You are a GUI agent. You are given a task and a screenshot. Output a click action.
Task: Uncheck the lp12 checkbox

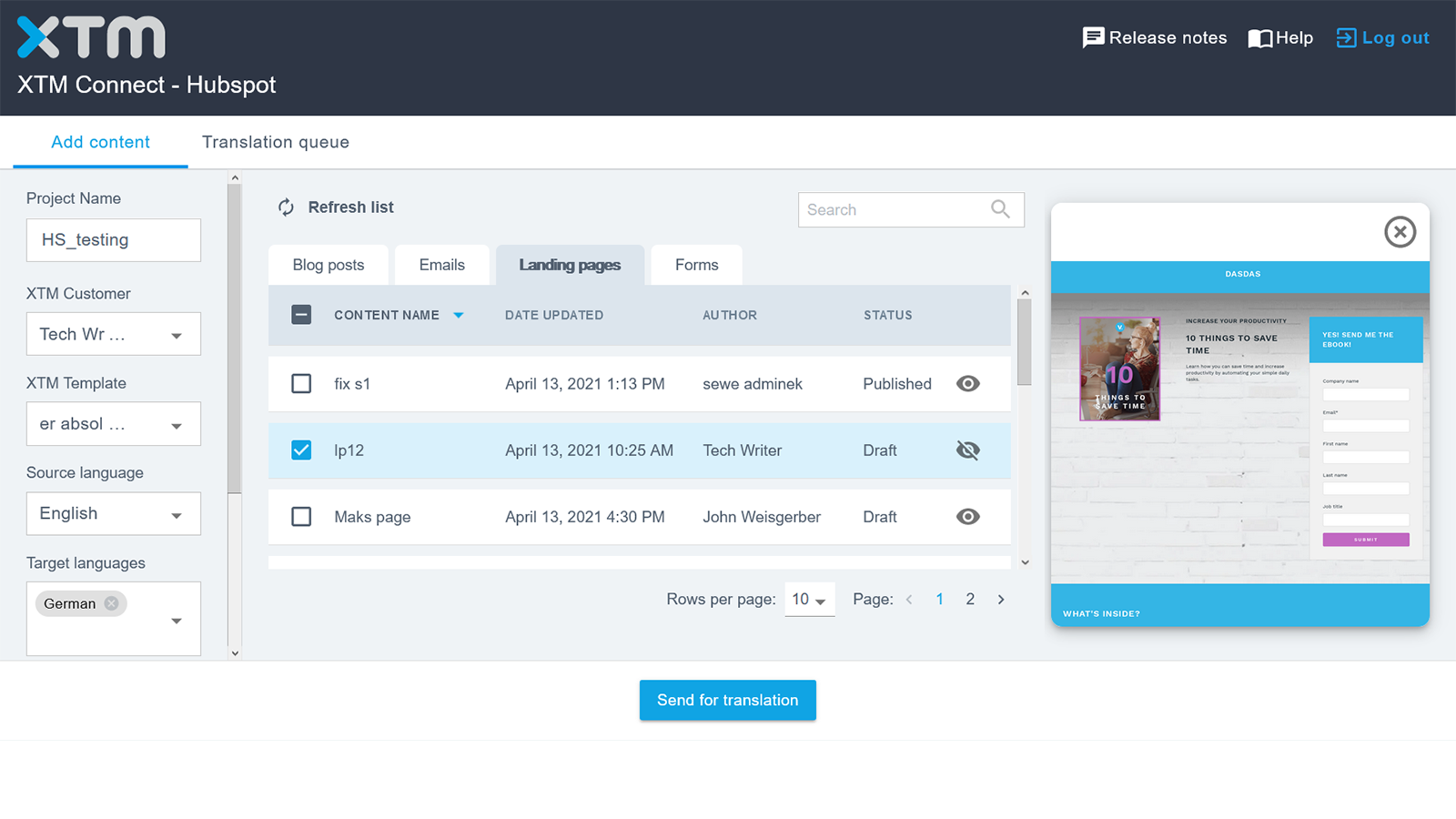click(x=301, y=450)
